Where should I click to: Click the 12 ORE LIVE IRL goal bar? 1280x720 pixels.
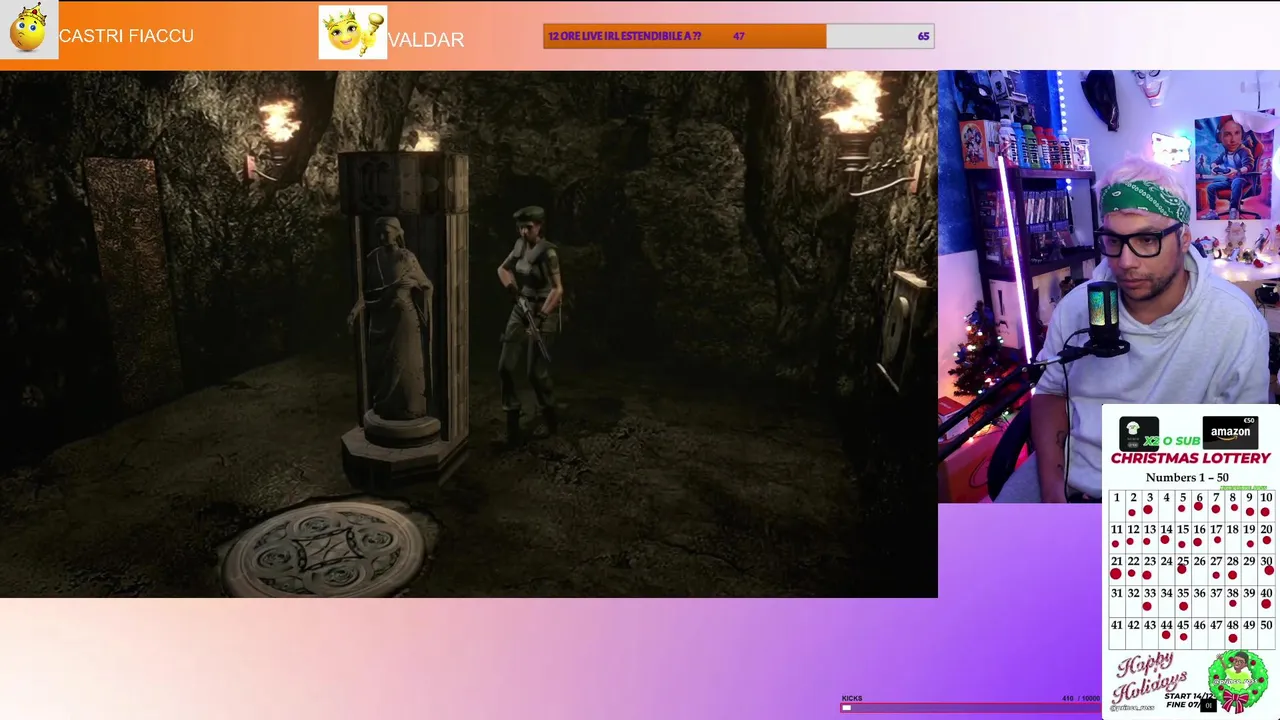(738, 36)
